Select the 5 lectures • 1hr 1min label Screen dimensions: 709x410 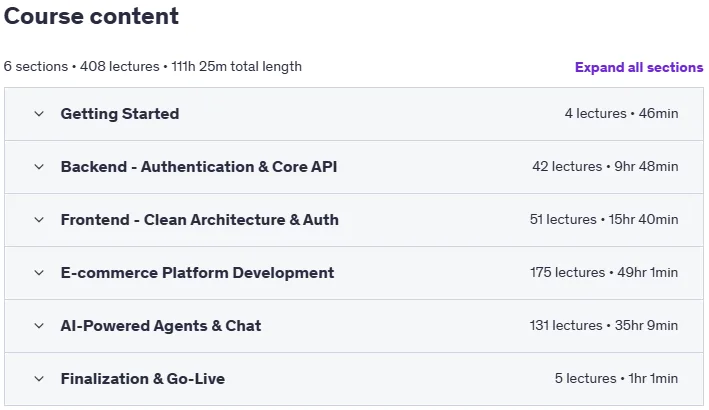click(x=616, y=378)
